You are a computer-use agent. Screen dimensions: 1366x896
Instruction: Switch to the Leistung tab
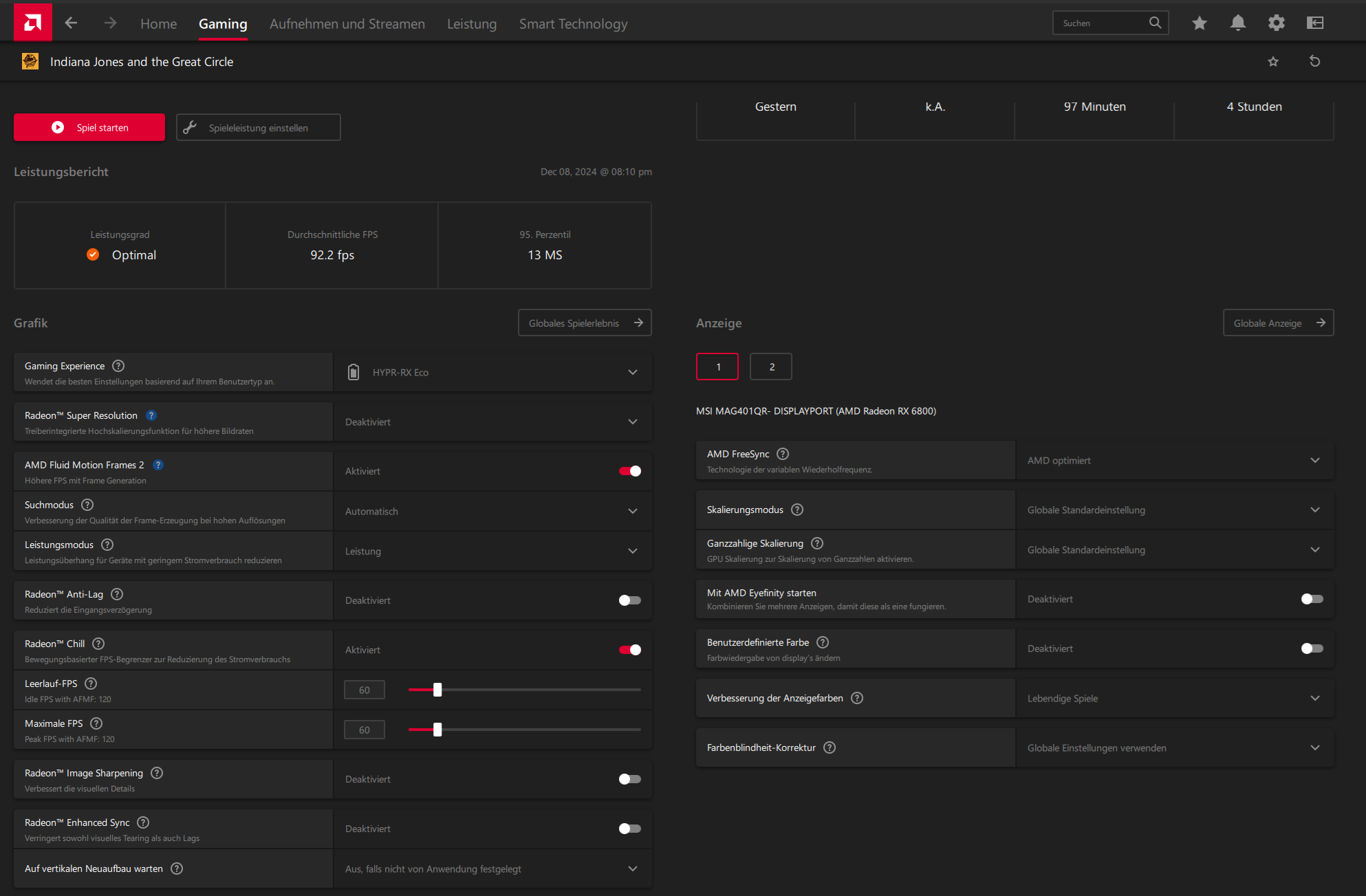(471, 23)
